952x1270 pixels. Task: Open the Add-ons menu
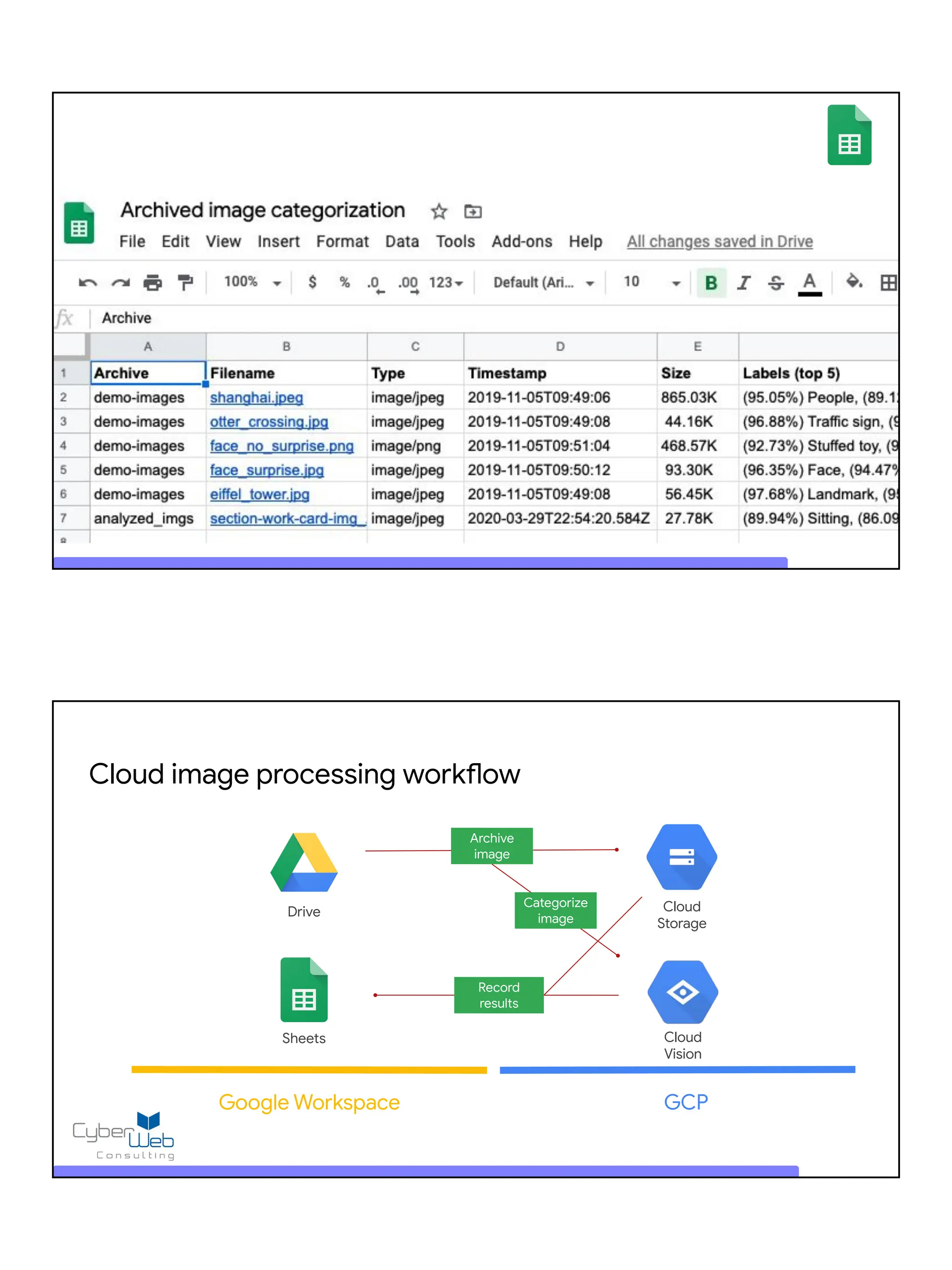(522, 242)
